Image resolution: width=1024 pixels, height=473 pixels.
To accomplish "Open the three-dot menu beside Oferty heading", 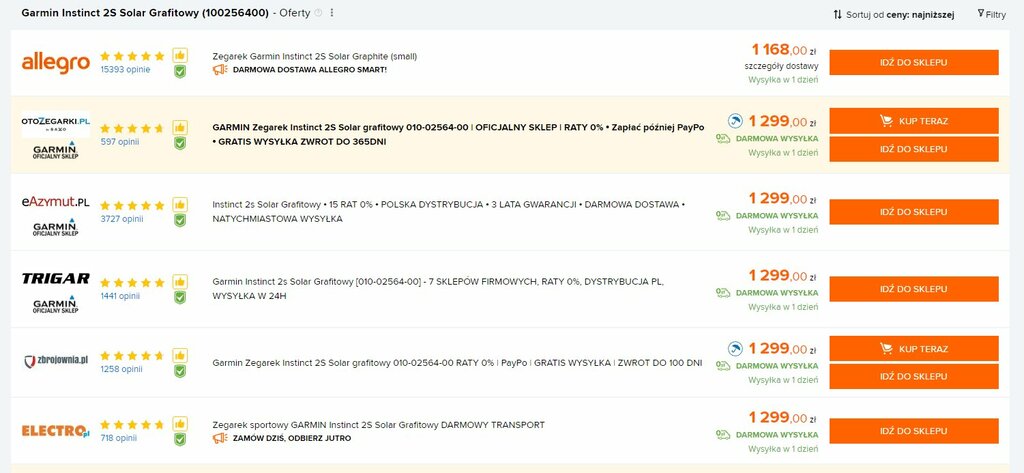I will [332, 12].
